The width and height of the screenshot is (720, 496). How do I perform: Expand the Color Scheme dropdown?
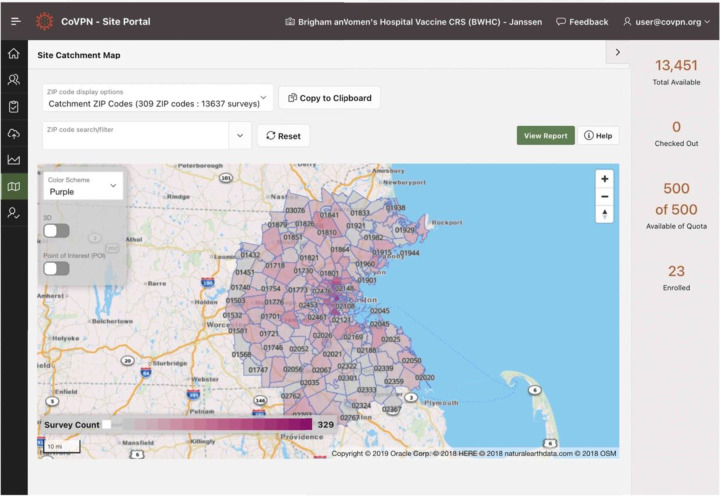(83, 186)
